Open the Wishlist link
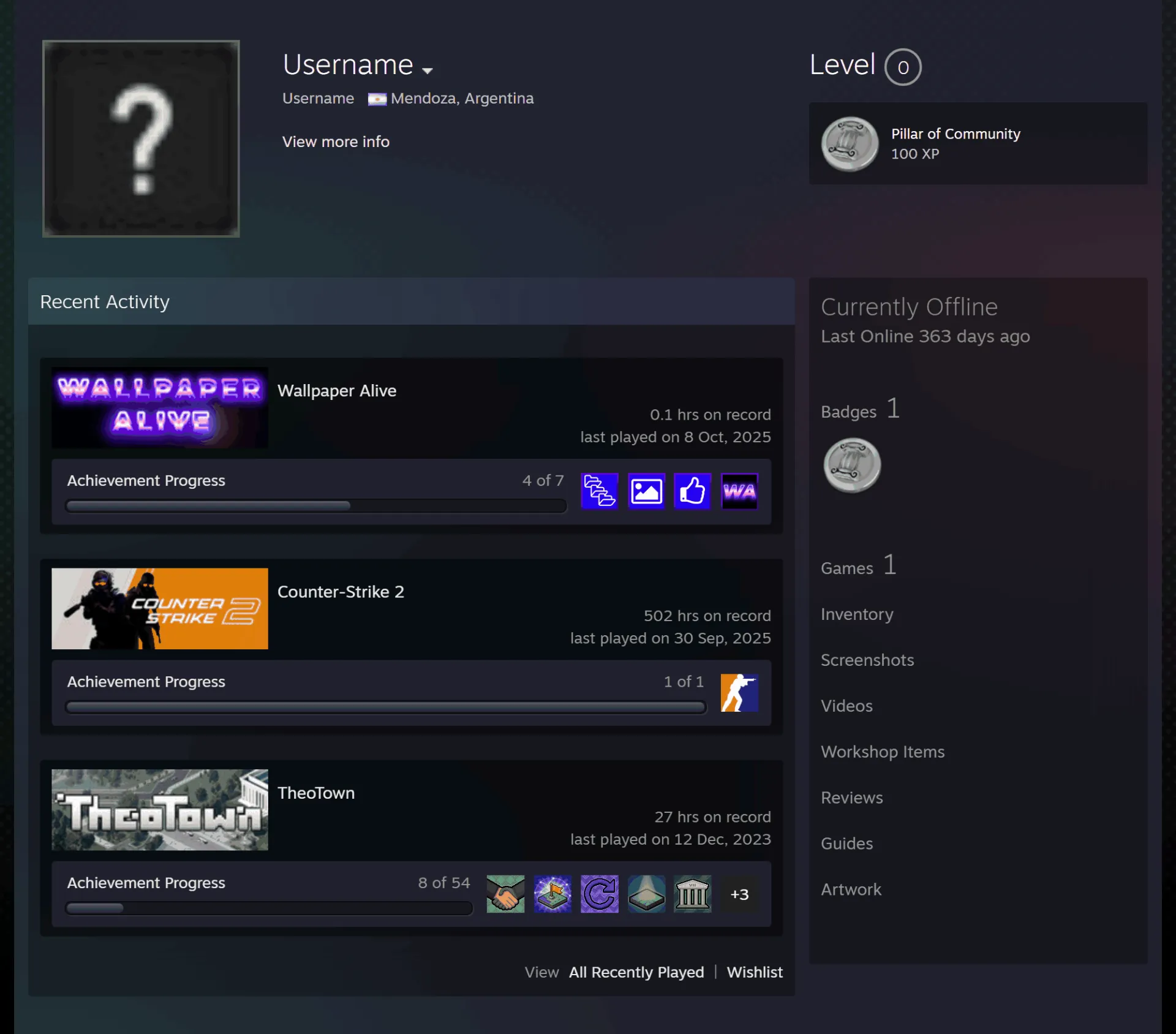 755,972
